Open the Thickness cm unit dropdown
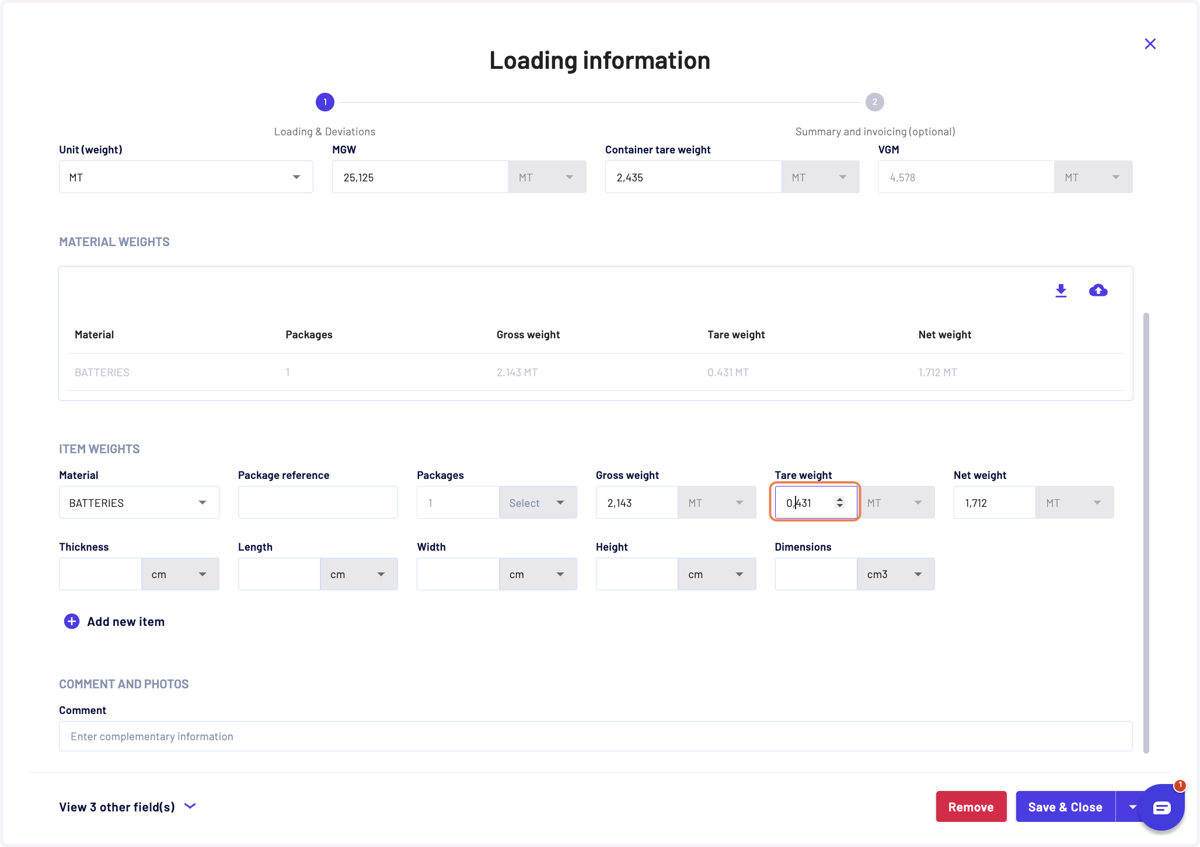The height and width of the screenshot is (847, 1200). [180, 574]
